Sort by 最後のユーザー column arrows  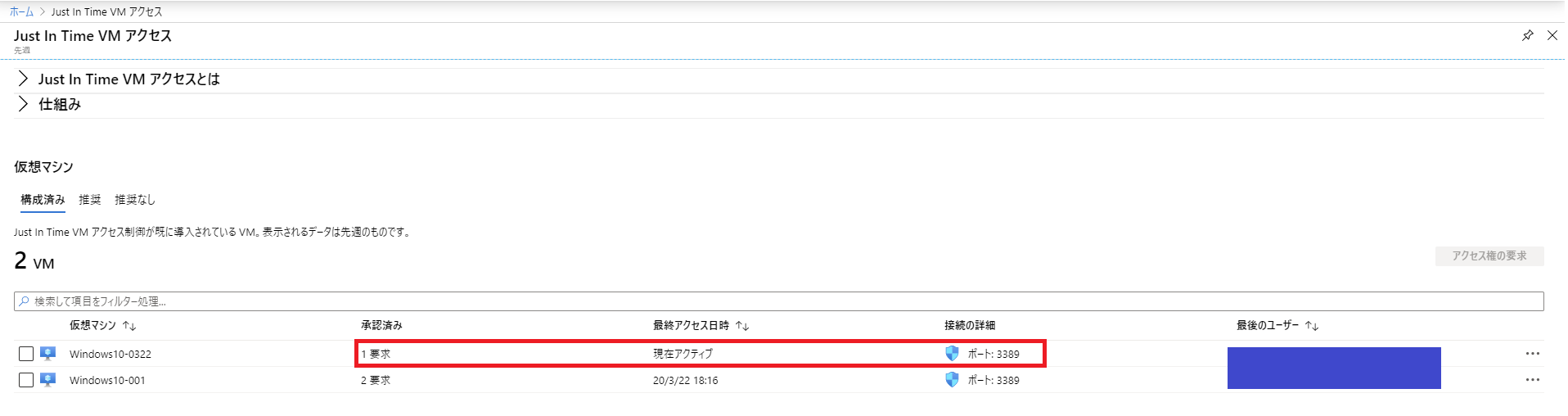click(1312, 326)
